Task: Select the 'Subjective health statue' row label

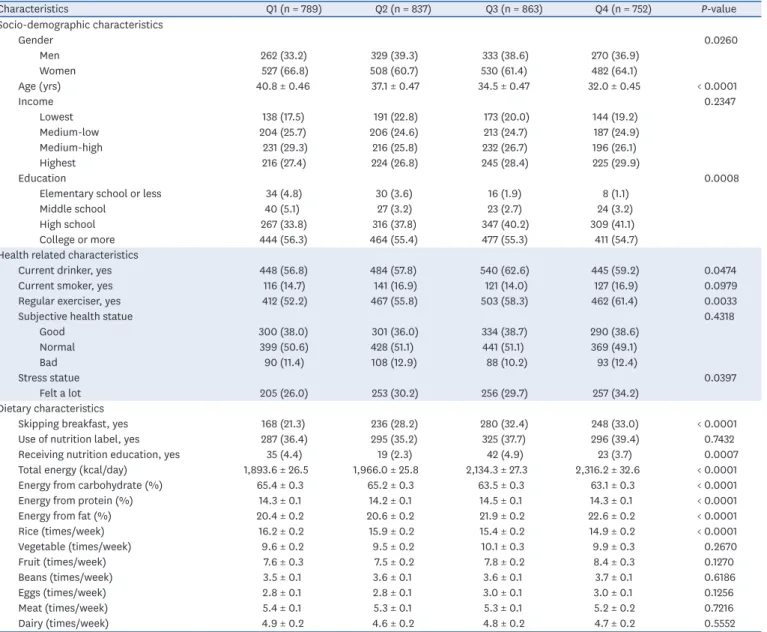Action: pyautogui.click(x=75, y=316)
